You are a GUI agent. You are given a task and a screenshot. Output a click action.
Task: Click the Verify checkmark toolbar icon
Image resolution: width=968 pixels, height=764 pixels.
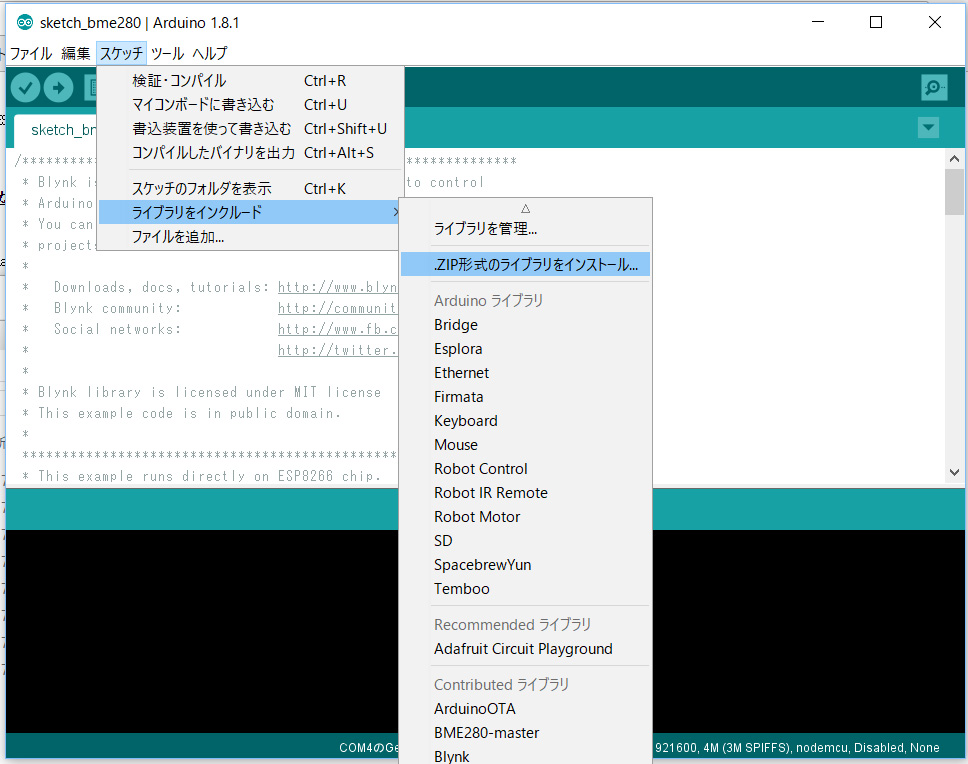tap(25, 88)
